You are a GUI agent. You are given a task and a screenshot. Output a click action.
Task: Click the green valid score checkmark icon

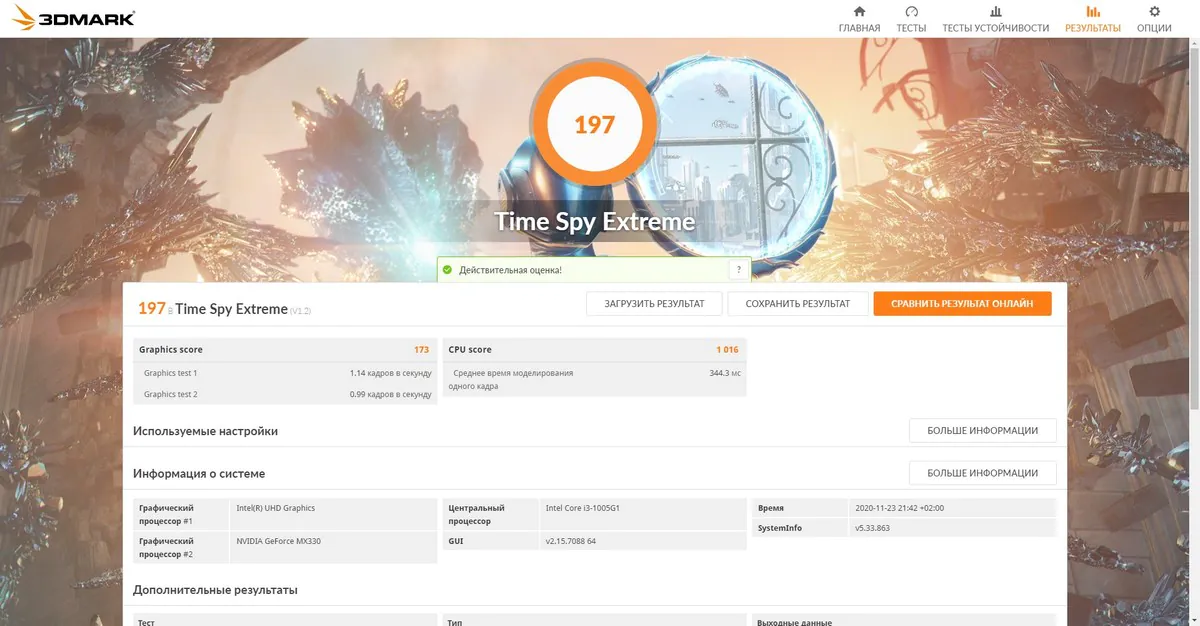click(x=448, y=270)
